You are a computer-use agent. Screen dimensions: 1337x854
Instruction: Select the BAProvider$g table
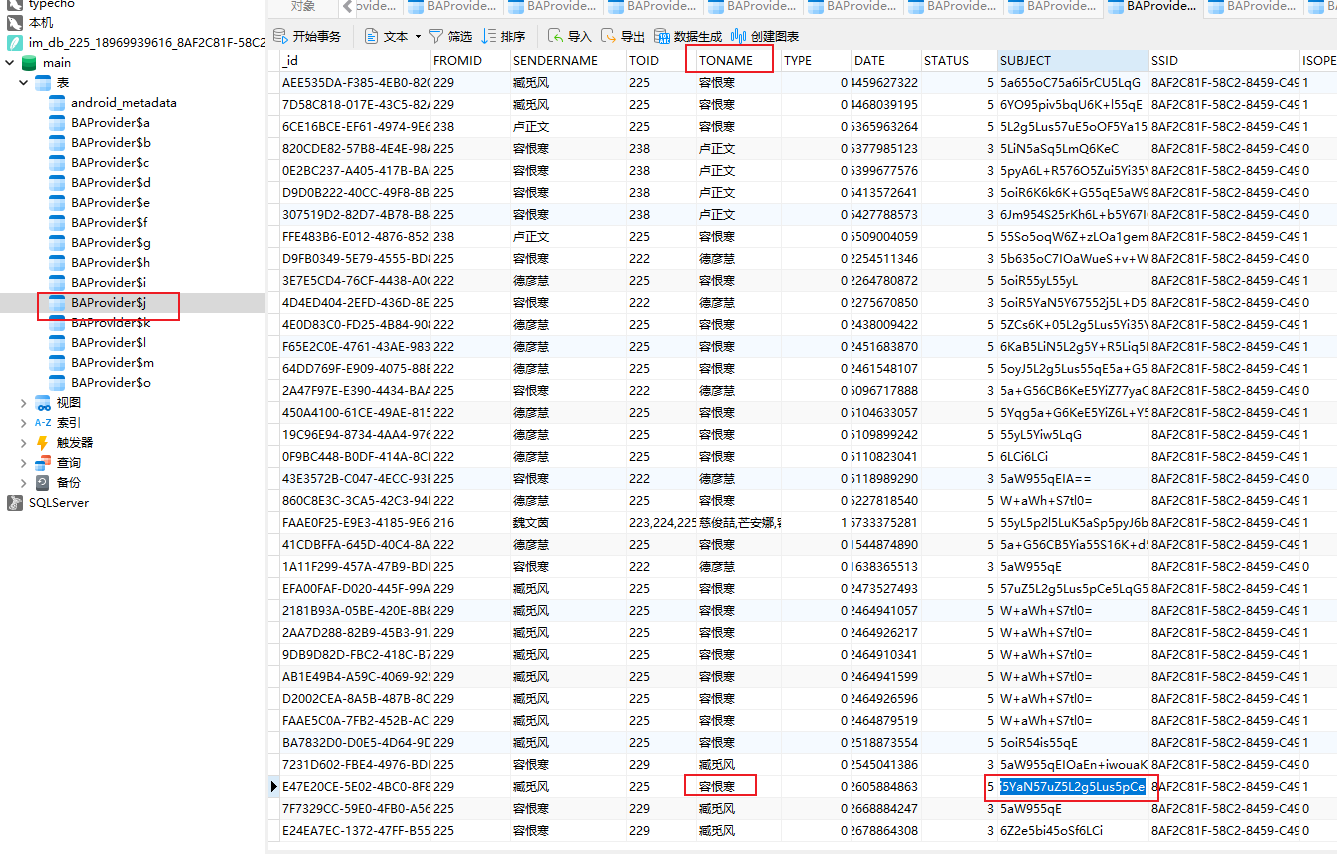tap(110, 243)
